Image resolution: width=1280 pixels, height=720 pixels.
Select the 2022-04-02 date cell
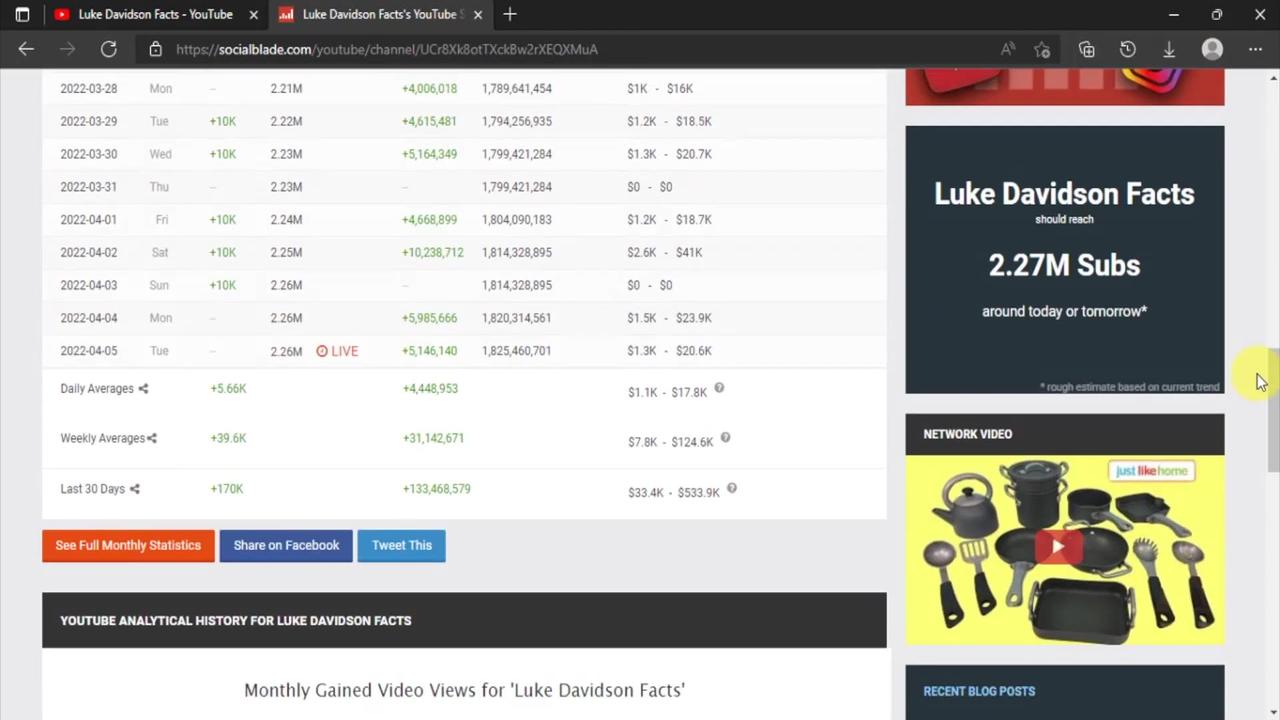pos(88,253)
